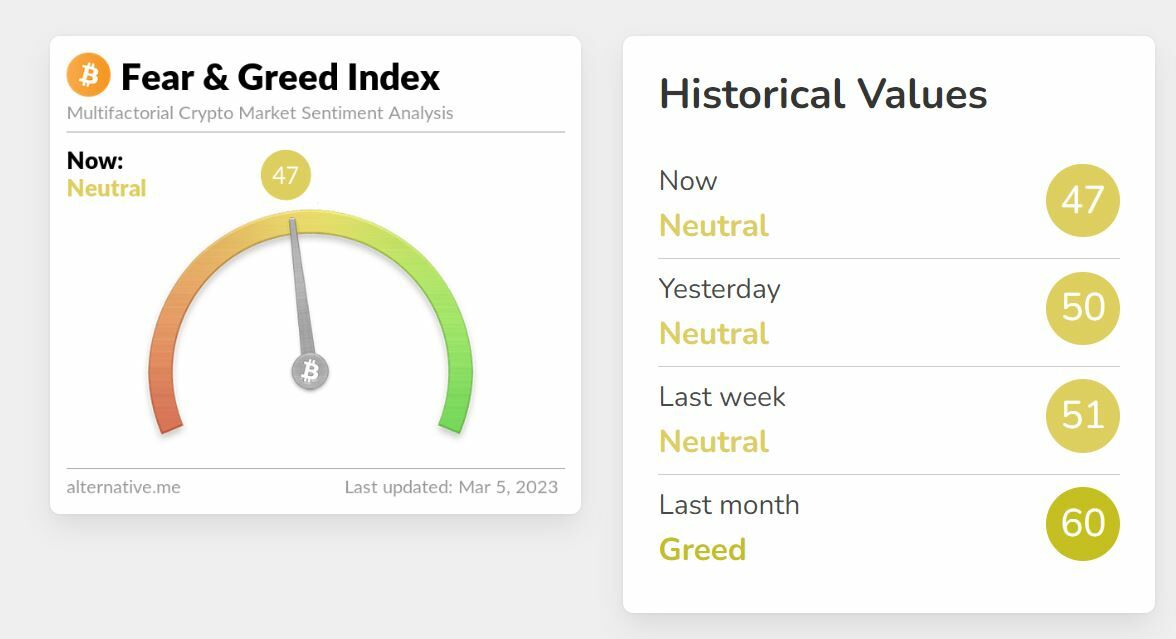Image resolution: width=1176 pixels, height=639 pixels.
Task: Select the Yesterday row label
Action: 719,289
